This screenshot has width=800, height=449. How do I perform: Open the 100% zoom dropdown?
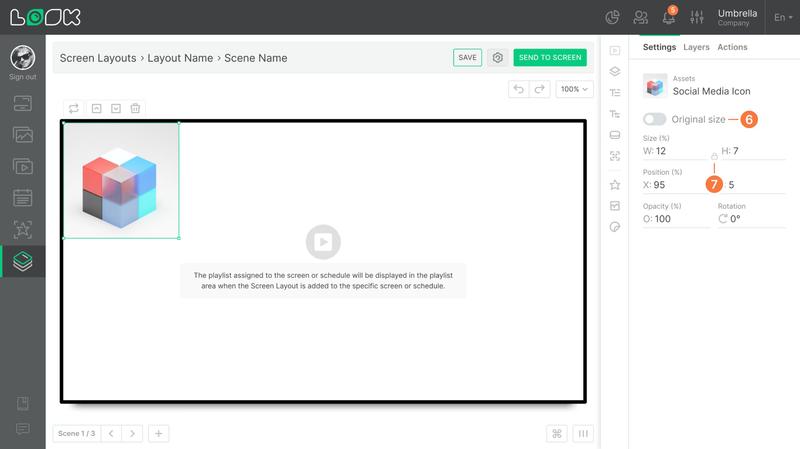[x=574, y=89]
